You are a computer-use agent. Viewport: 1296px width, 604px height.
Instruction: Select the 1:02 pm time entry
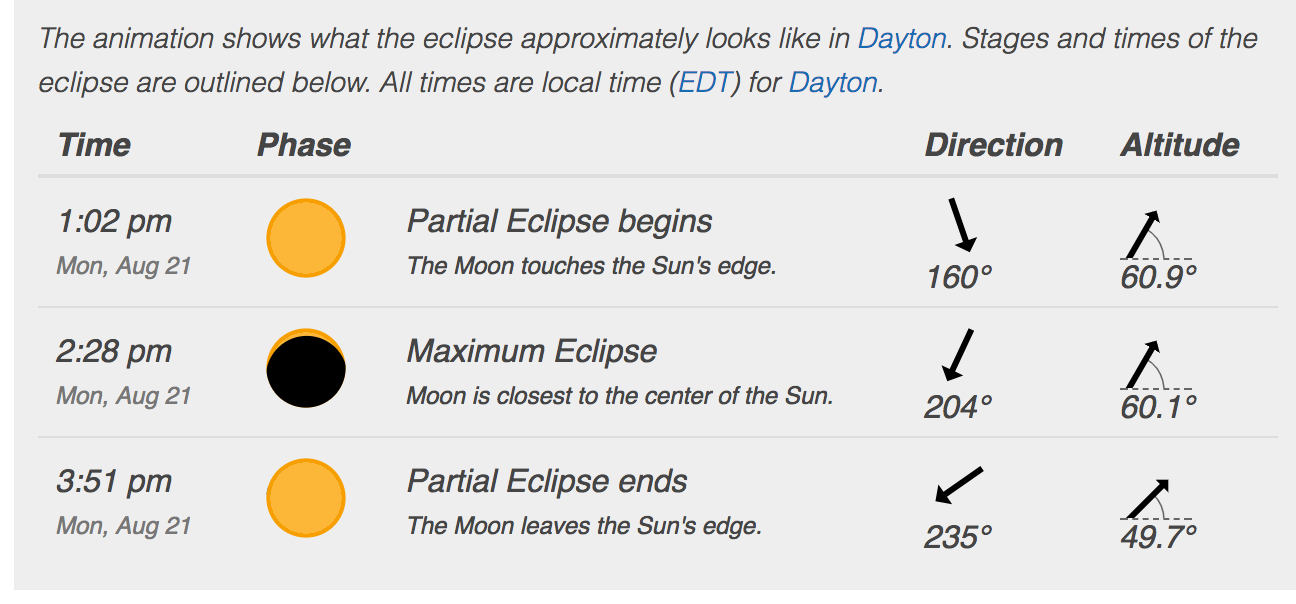114,221
